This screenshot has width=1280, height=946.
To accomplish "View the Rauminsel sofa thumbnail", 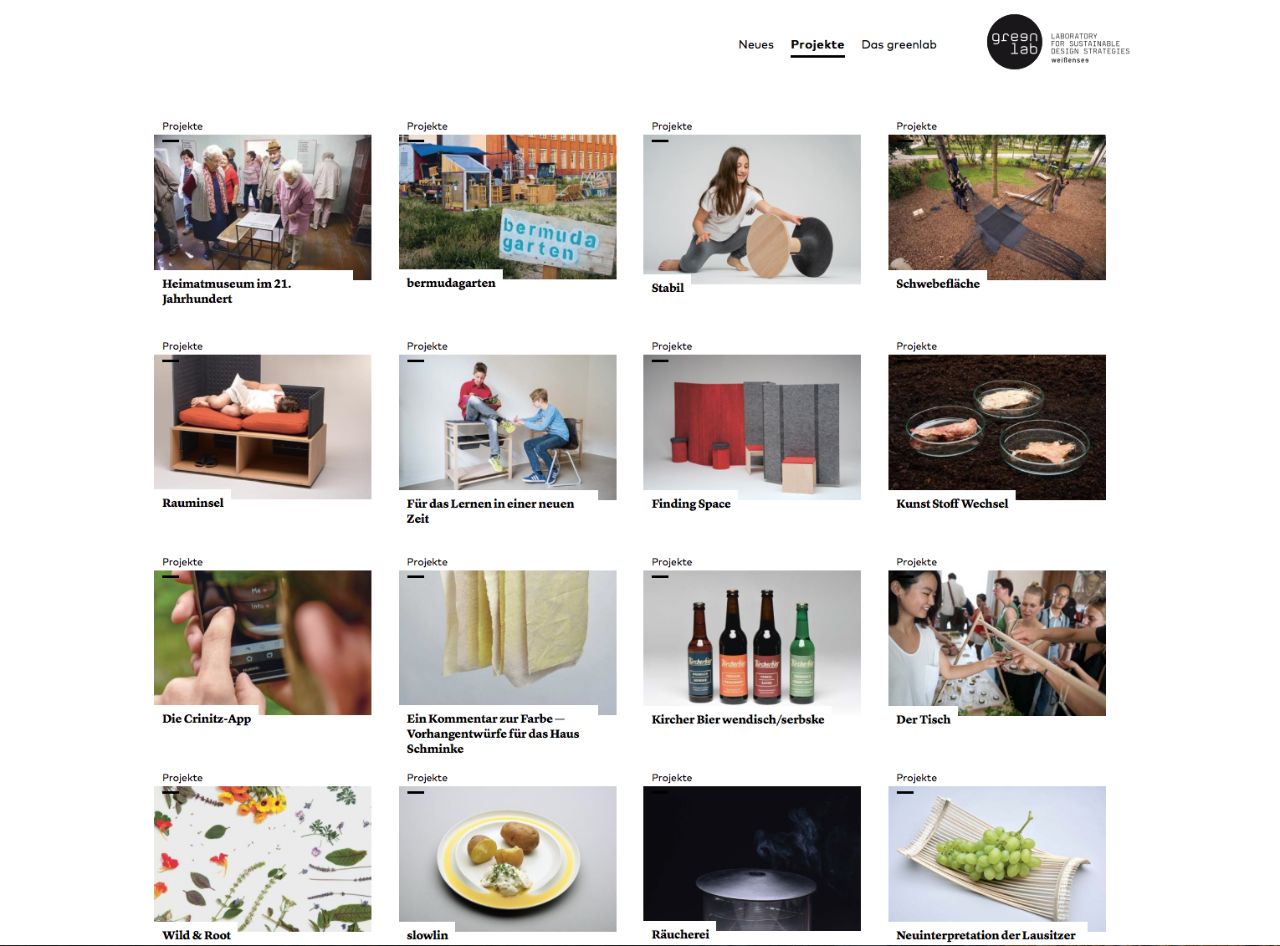I will point(262,426).
